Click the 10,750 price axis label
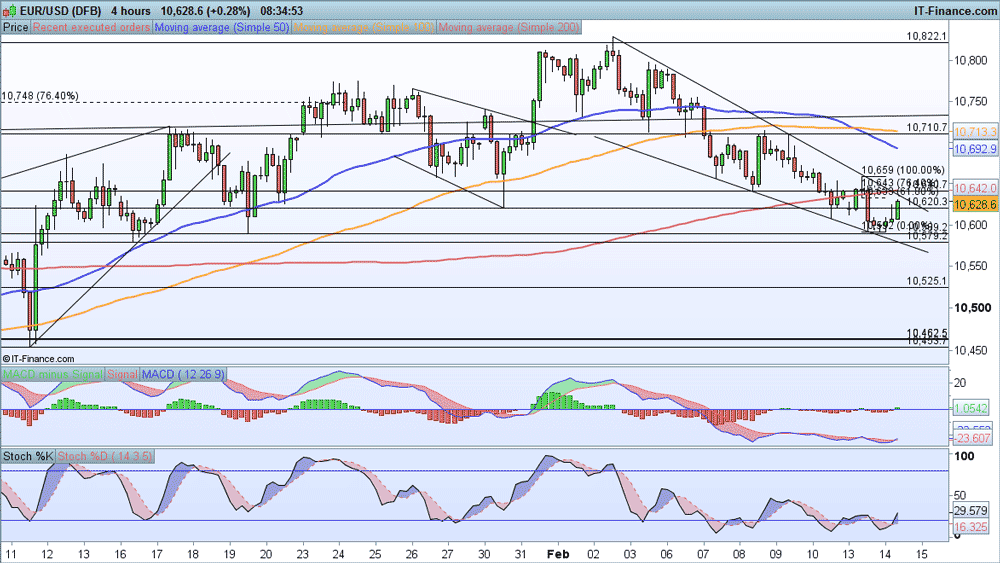 (969, 101)
